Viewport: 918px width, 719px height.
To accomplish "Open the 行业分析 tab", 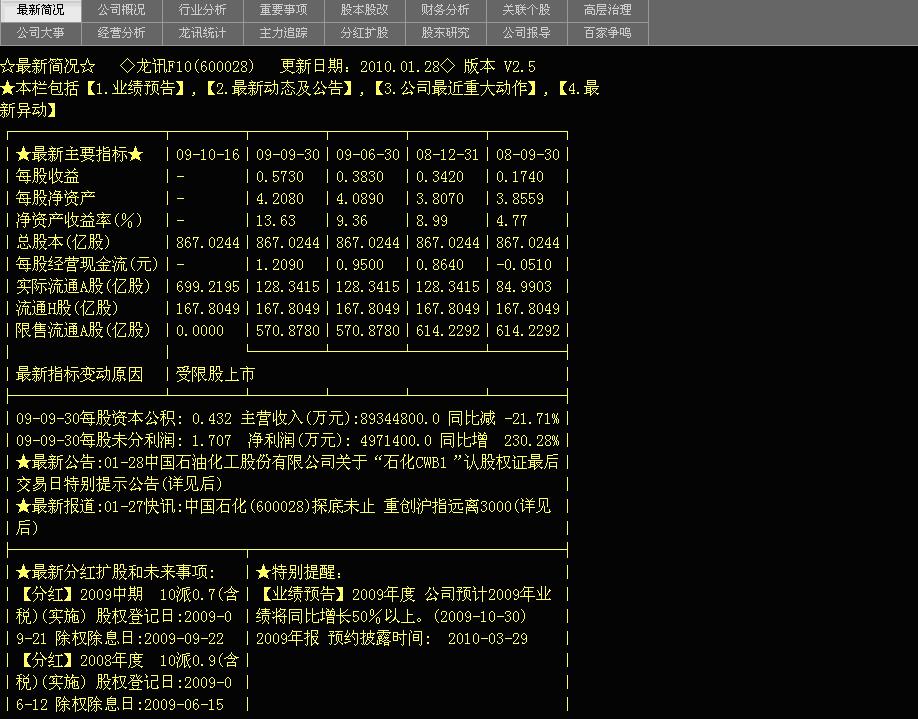I will 202,11.
